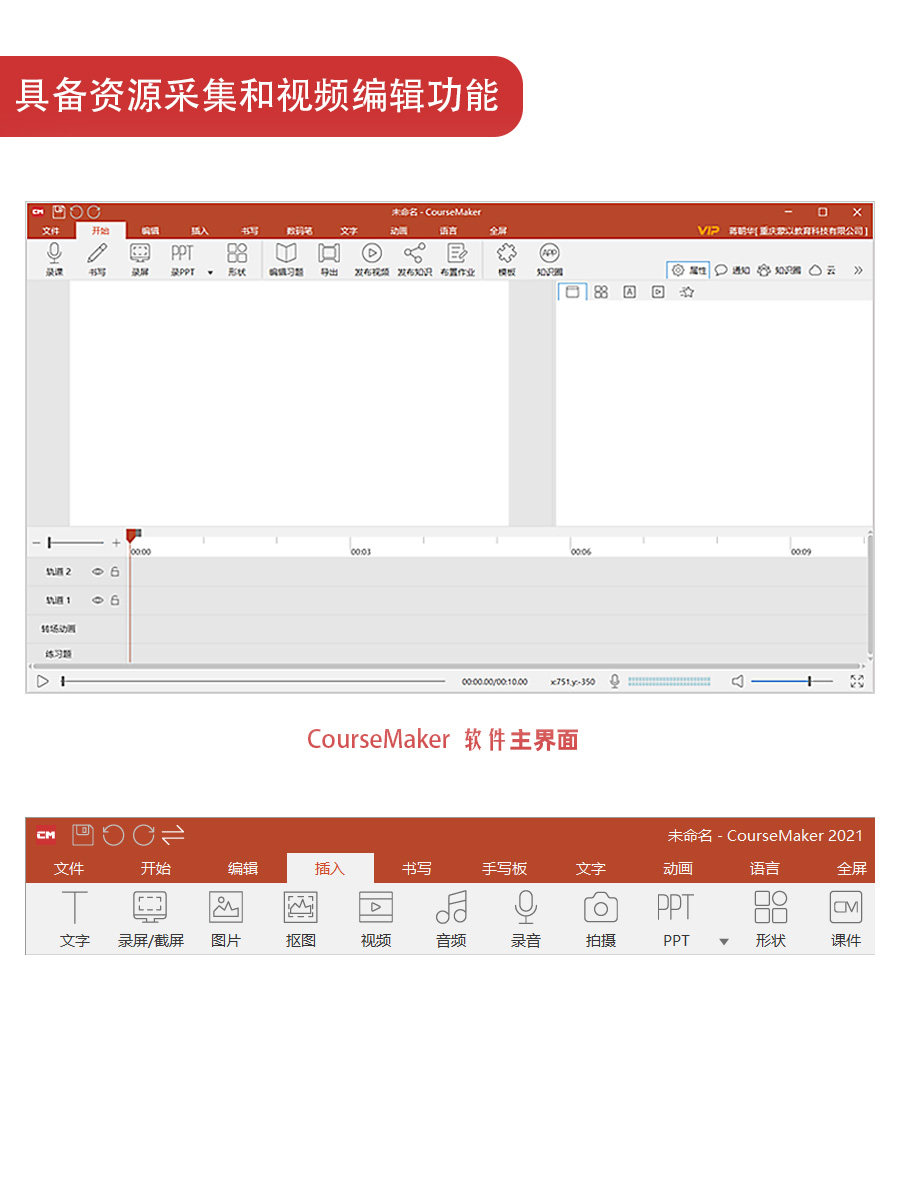Screen dimensions: 900x1200
Task: Toggle the lock of 轨道 1
Action: coord(115,600)
